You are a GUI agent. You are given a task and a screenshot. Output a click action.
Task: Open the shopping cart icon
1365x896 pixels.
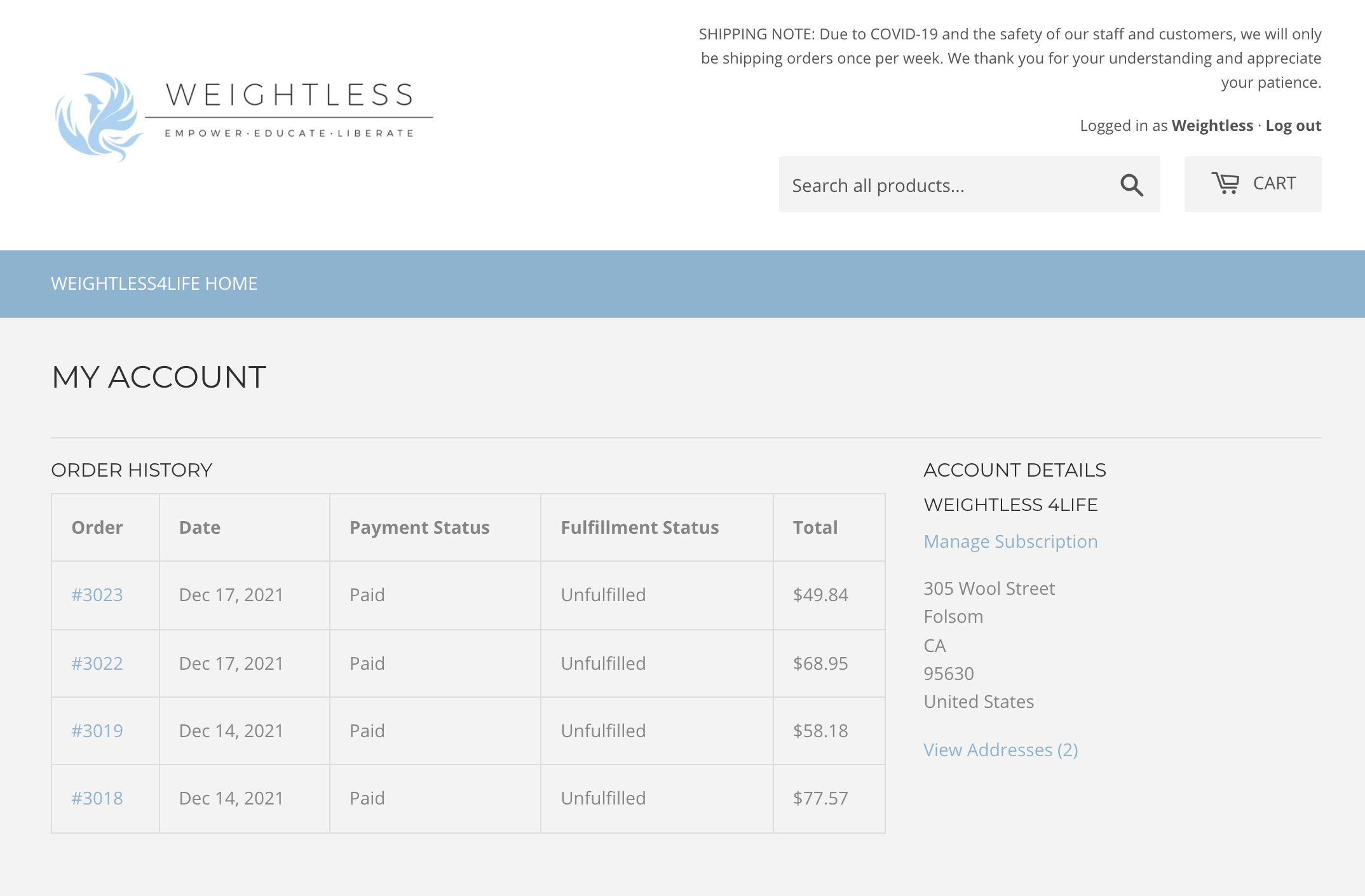click(1225, 183)
